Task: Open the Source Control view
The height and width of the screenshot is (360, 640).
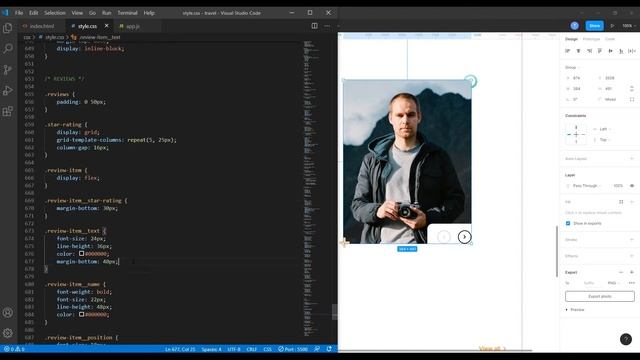Action: (x=7, y=69)
